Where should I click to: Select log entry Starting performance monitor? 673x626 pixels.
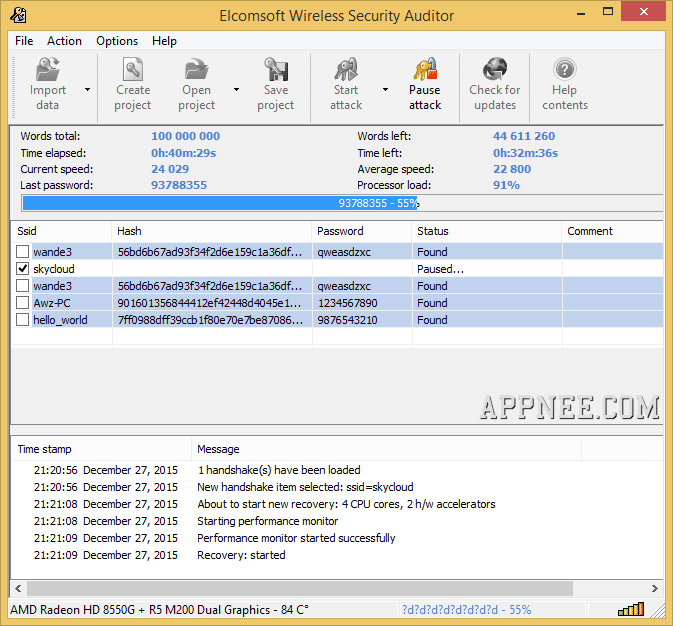click(267, 521)
